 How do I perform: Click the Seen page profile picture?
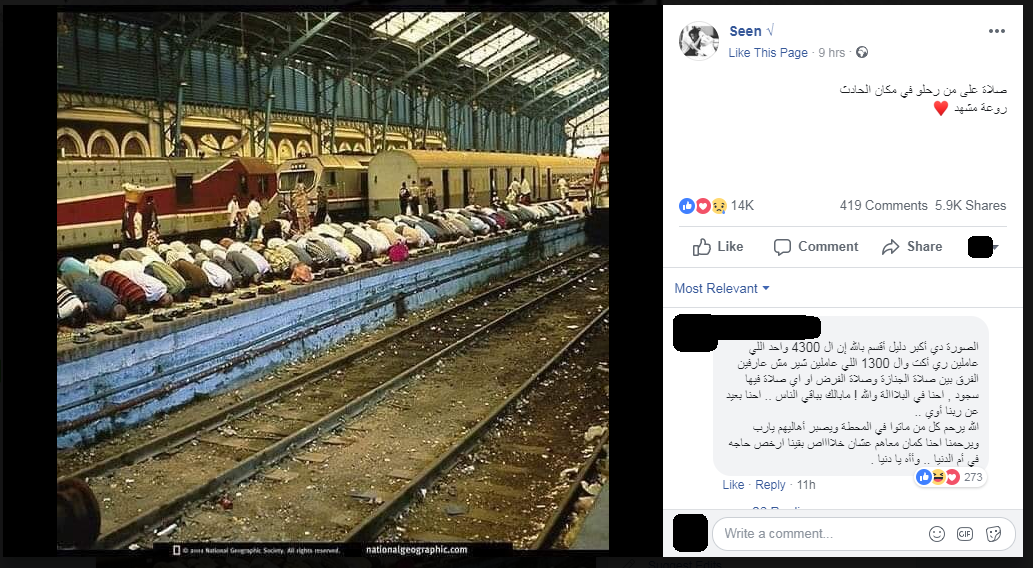pyautogui.click(x=698, y=41)
